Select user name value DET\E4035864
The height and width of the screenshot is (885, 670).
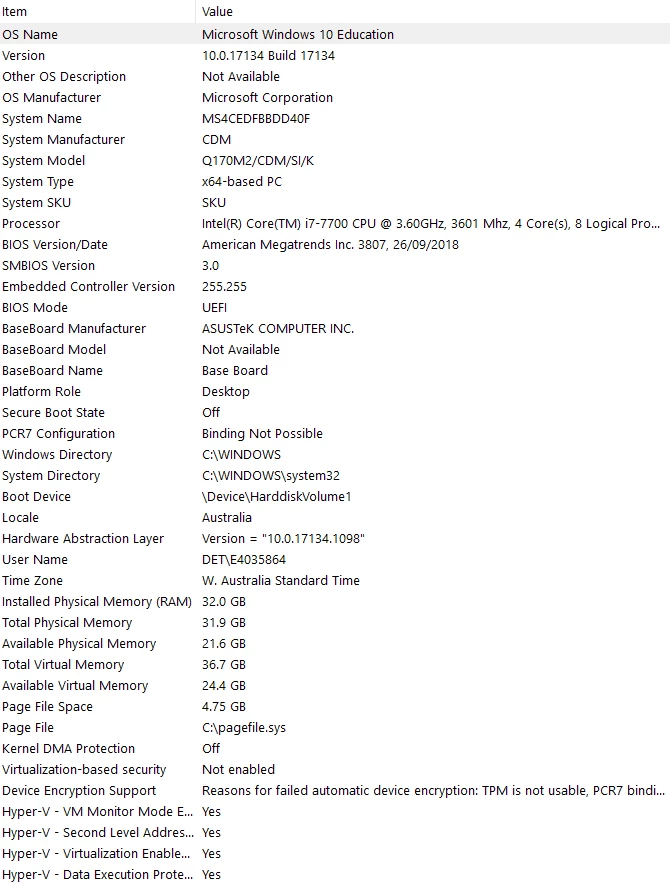coord(244,559)
